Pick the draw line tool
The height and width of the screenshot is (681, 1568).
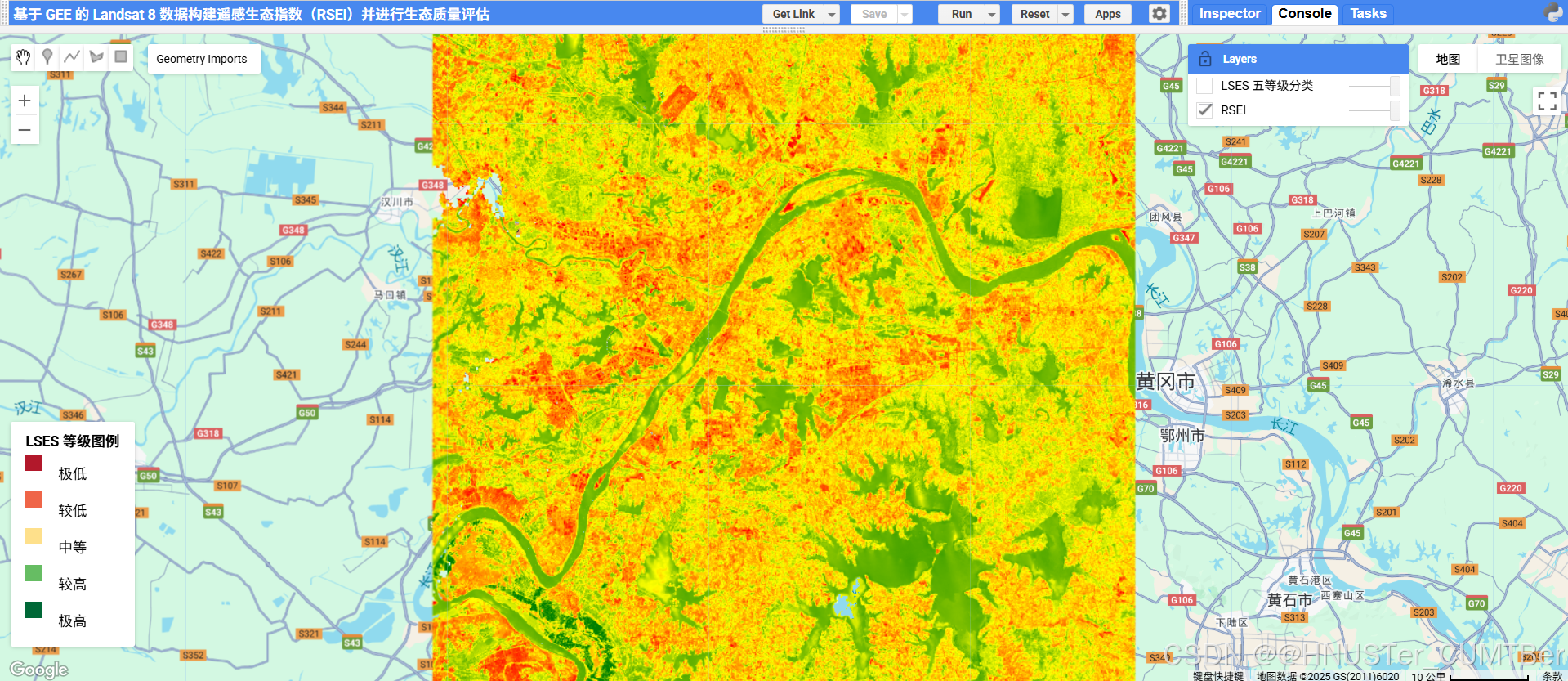[x=72, y=56]
